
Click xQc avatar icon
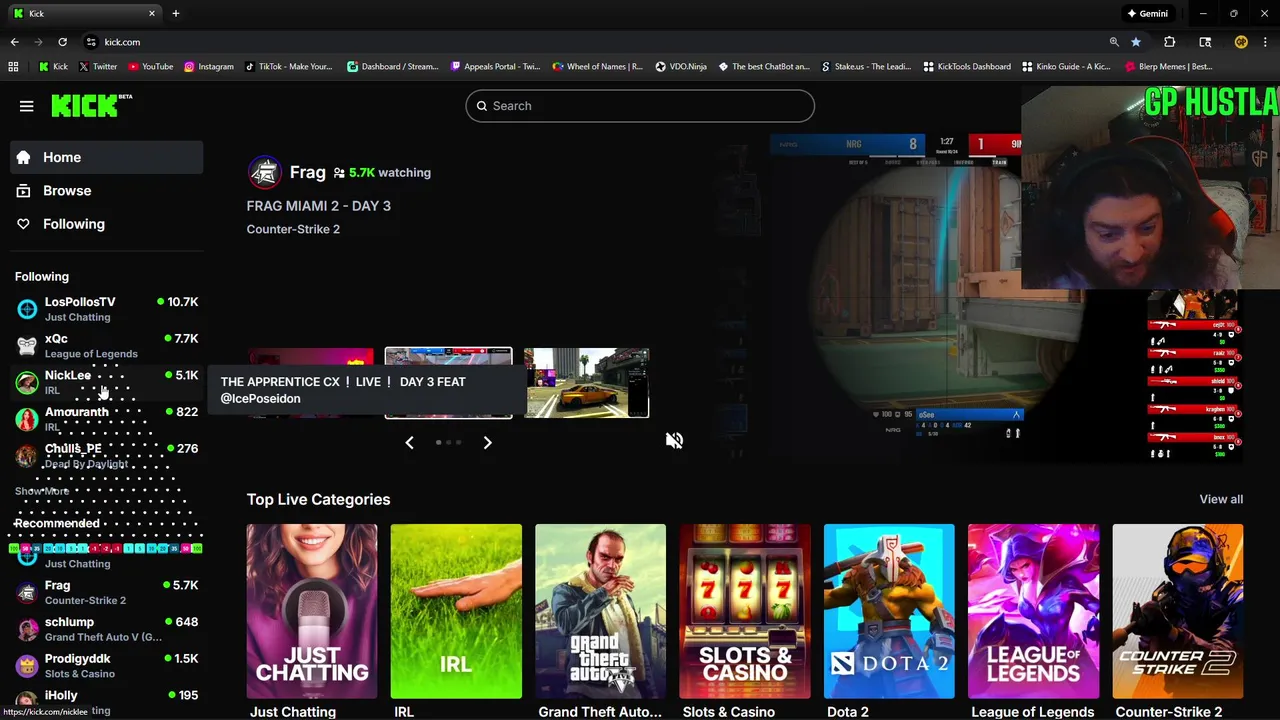pos(27,346)
